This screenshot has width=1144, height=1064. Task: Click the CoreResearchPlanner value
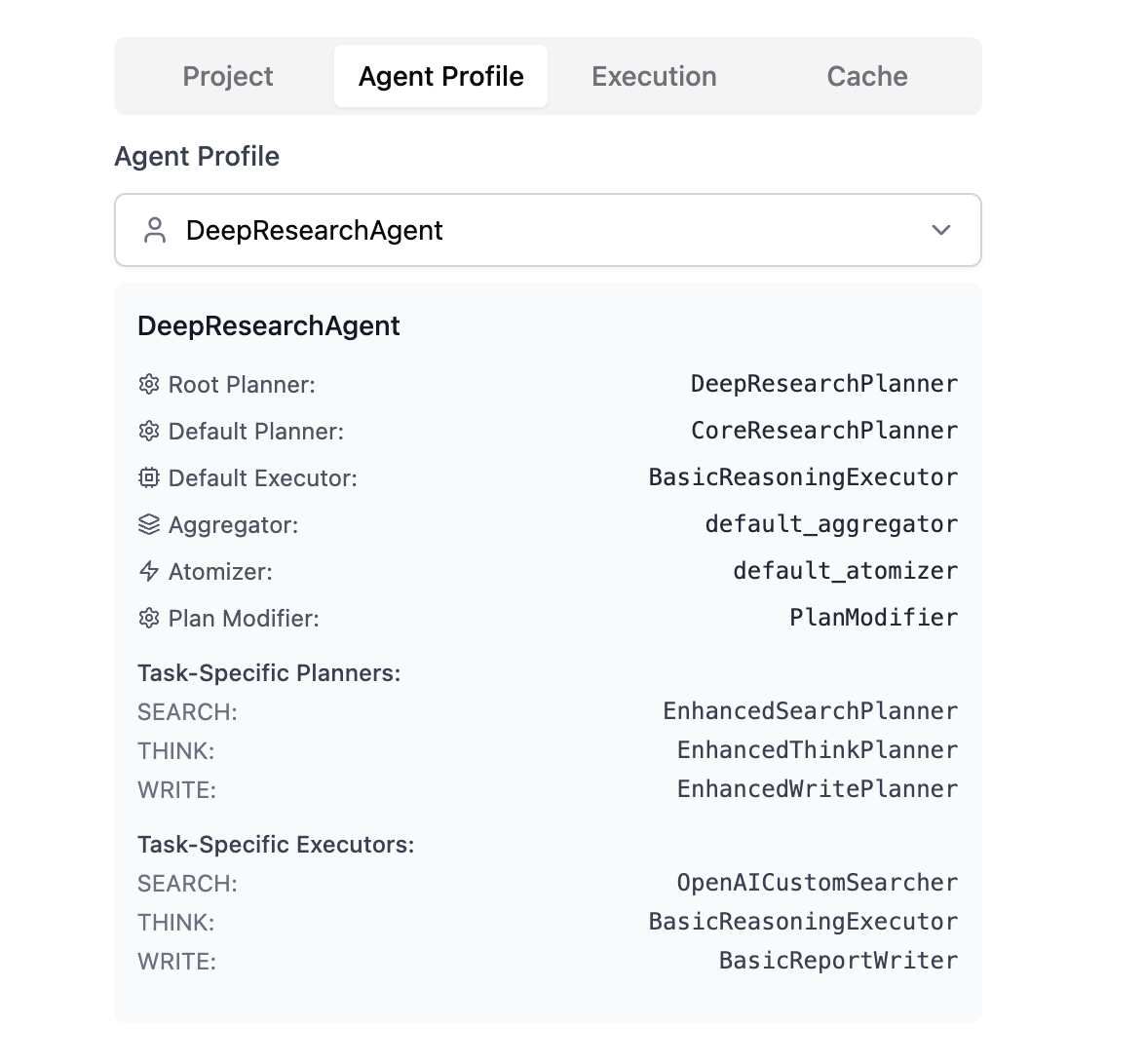point(824,431)
